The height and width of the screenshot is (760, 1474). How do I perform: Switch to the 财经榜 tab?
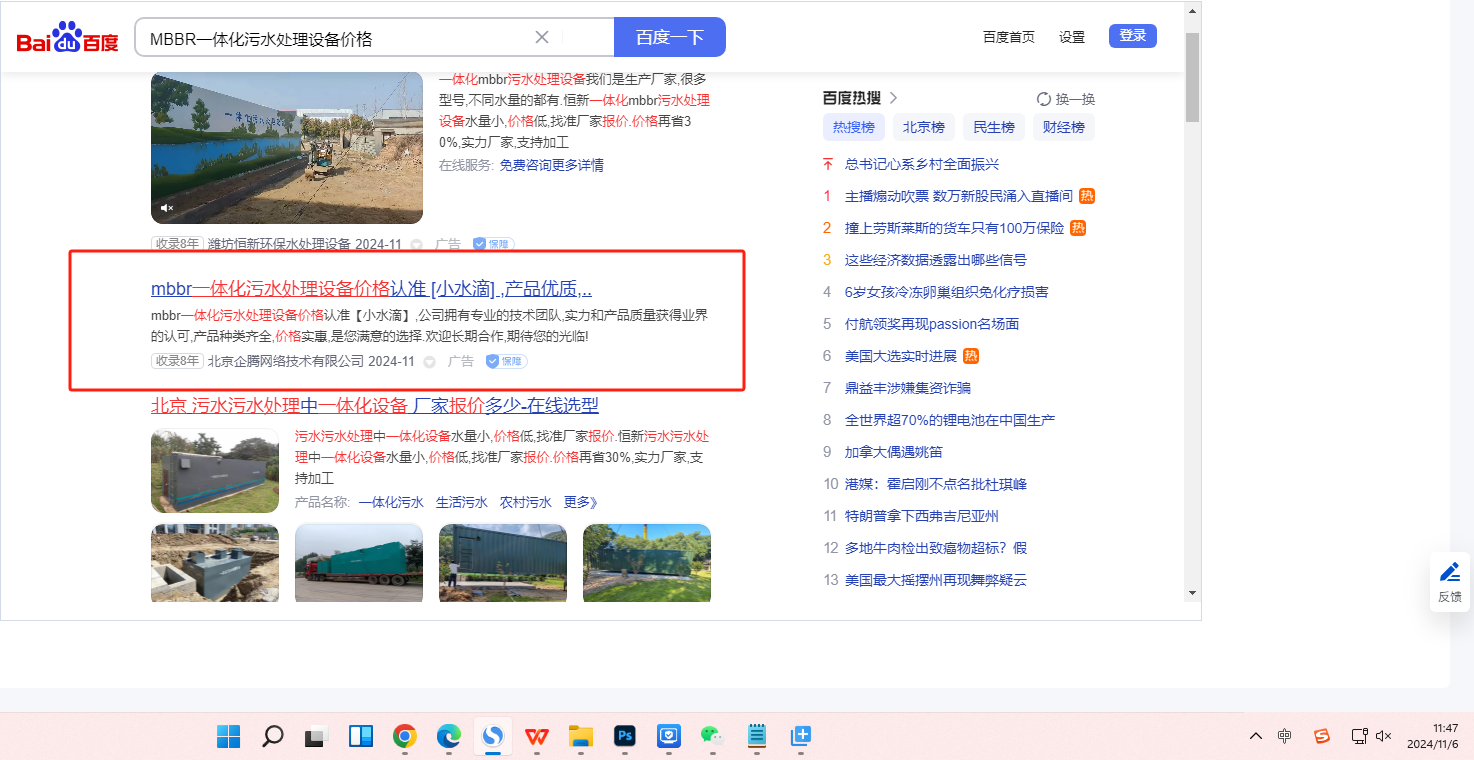(x=1063, y=127)
